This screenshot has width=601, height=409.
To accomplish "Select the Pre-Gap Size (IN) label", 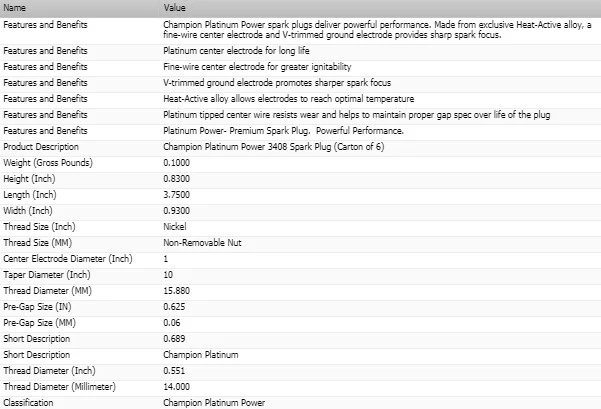I will (x=37, y=307).
